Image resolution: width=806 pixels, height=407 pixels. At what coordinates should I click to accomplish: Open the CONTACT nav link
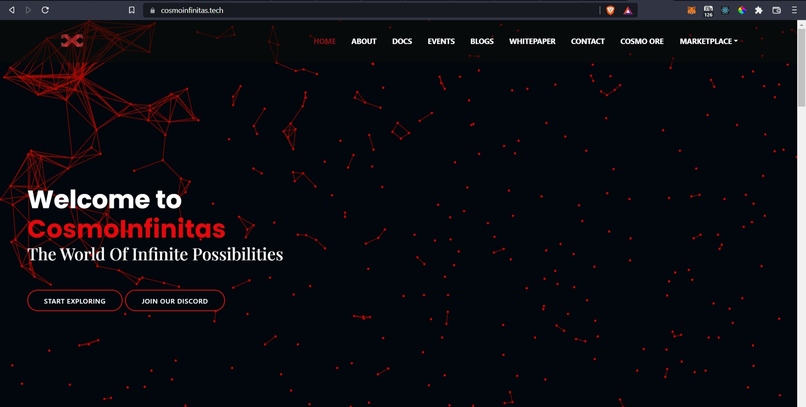[588, 42]
